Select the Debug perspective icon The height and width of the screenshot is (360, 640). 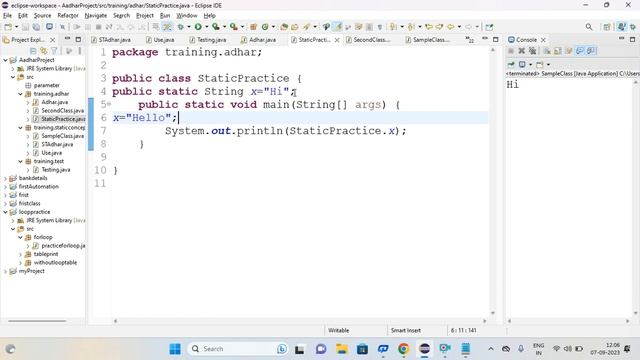tap(633, 27)
